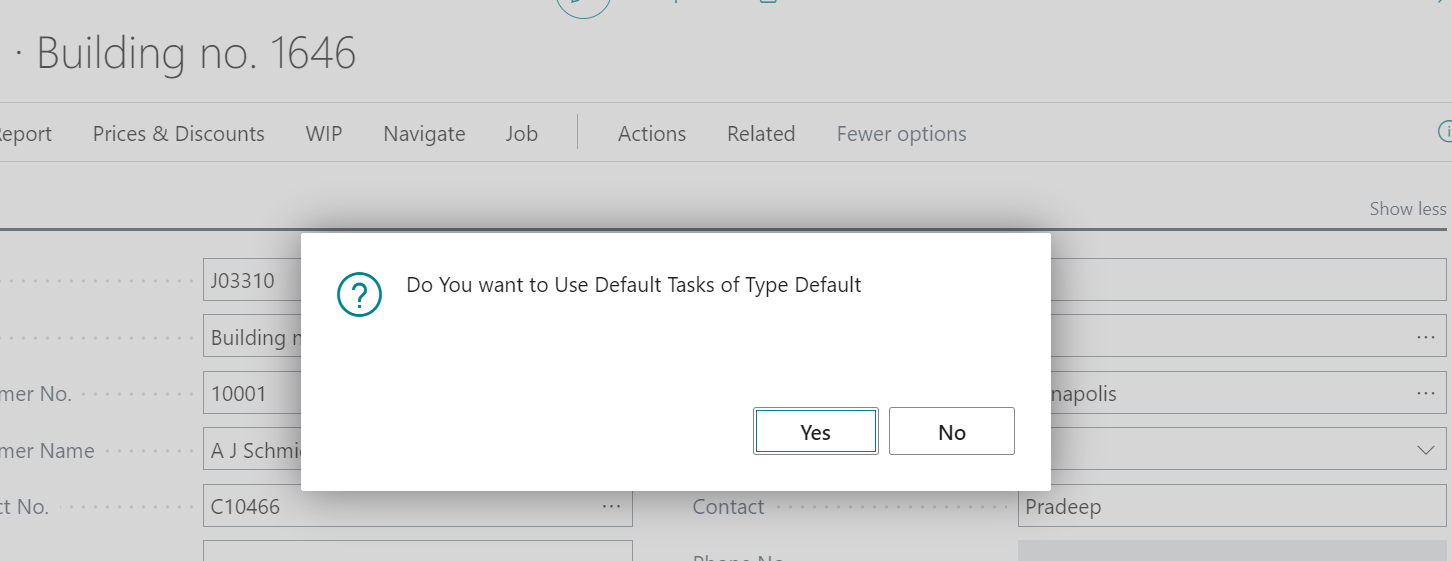This screenshot has height=561, width=1452.
Task: Open the lookup ellipsis next to napolis field
Action: (x=1426, y=394)
